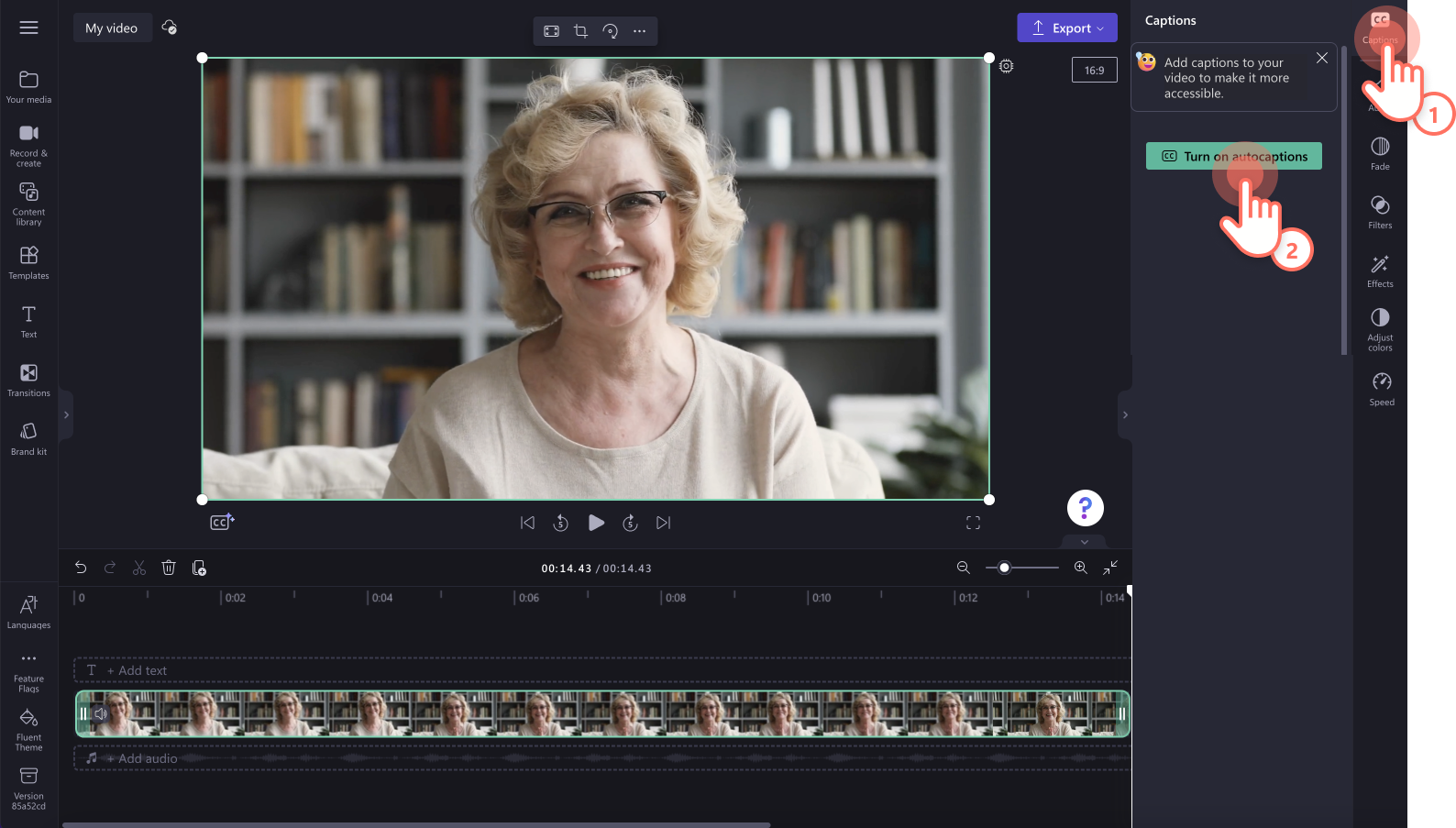Collapse the left sidebar panel arrow
This screenshot has height=828, width=1456.
point(66,414)
